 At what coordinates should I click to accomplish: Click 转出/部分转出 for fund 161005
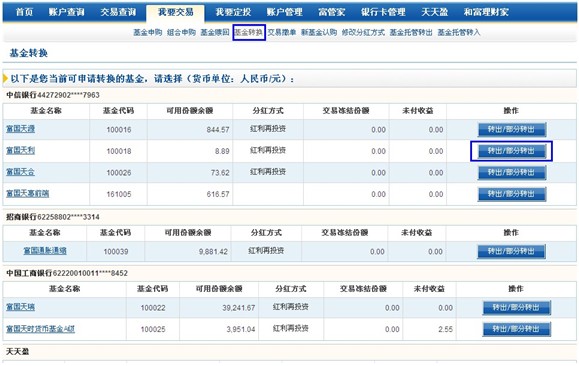point(511,194)
